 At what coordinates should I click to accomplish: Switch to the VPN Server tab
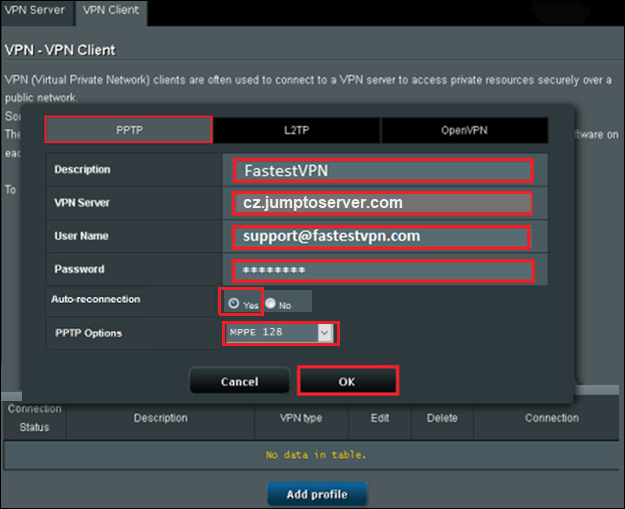tap(35, 11)
